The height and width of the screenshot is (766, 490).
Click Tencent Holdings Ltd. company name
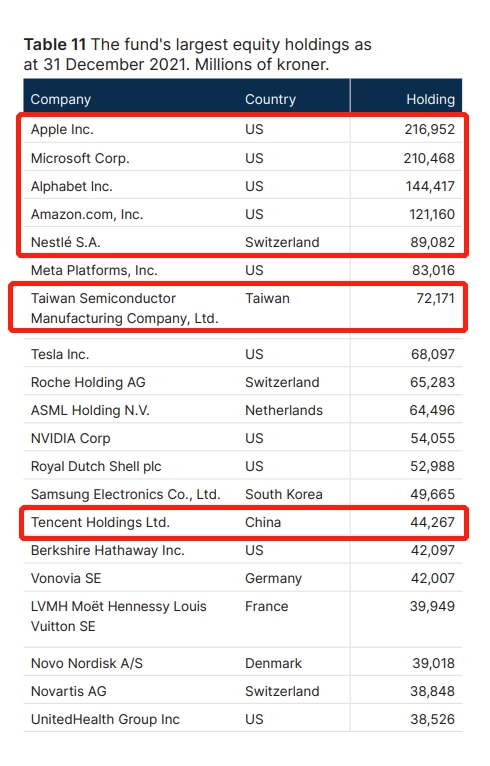100,522
